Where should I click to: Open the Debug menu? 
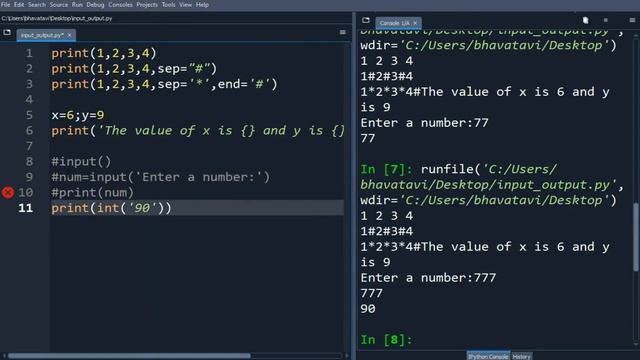95,5
